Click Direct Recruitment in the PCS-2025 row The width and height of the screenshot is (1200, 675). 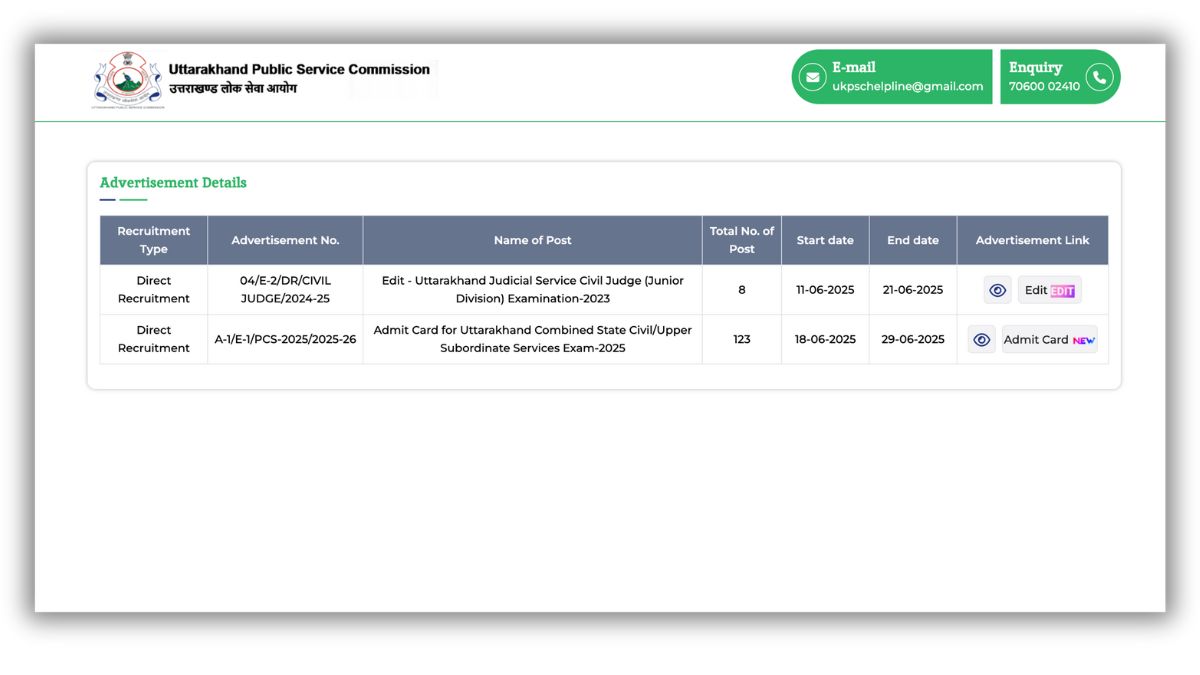(x=154, y=339)
